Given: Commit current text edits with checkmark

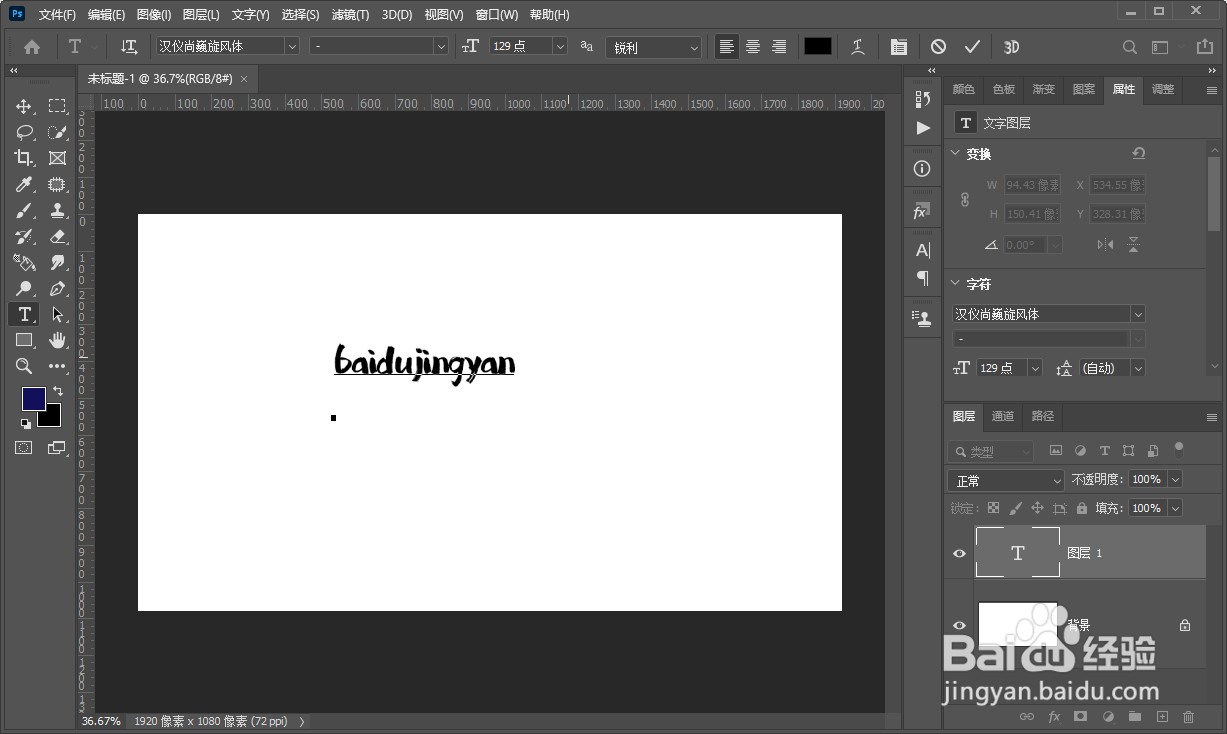Looking at the screenshot, I should pos(972,47).
